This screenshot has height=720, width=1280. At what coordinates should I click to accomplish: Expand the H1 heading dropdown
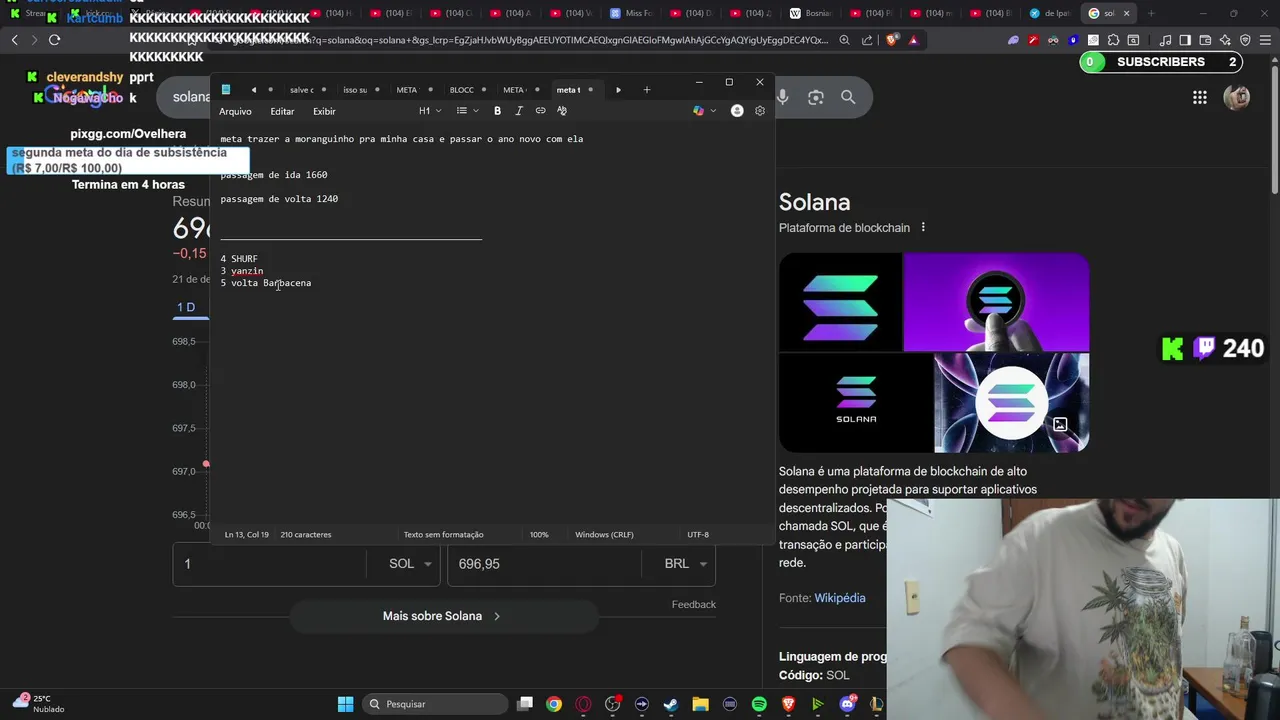click(430, 111)
